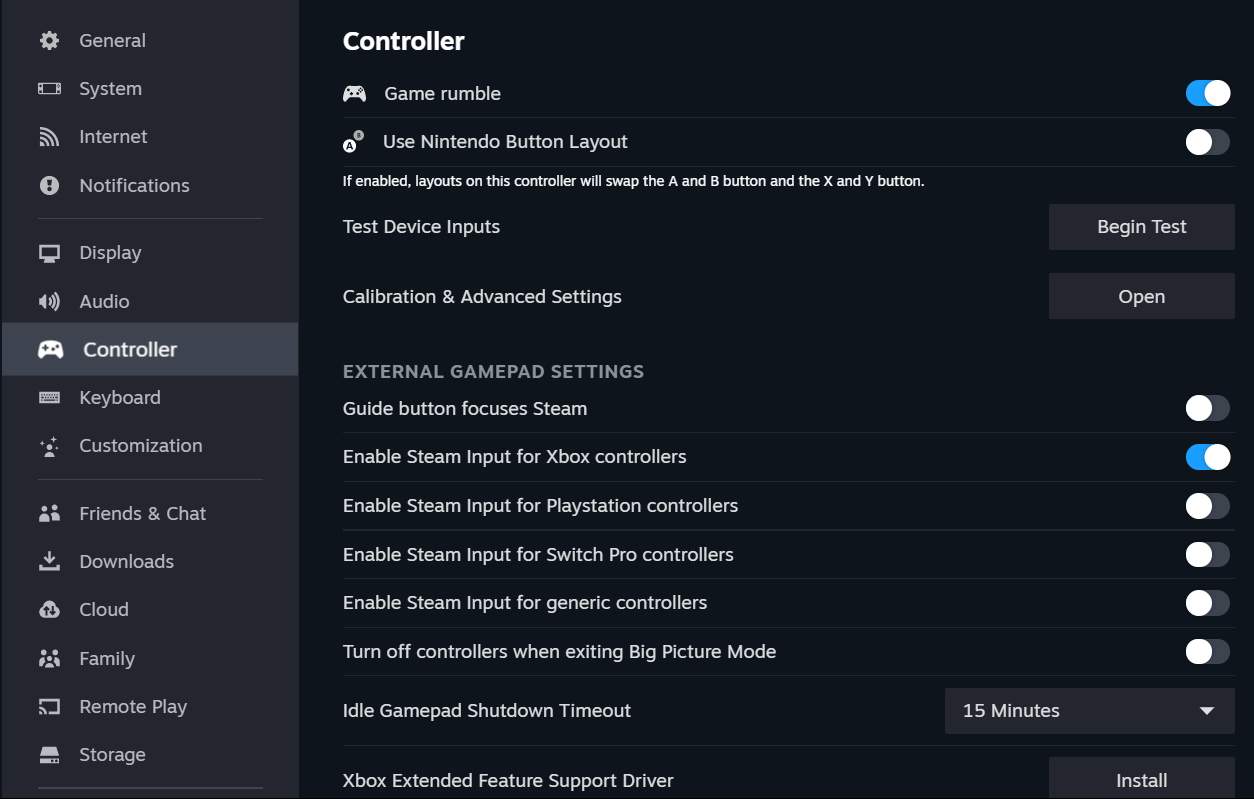Open Calibration & Advanced Settings
1254x799 pixels.
pos(1141,297)
